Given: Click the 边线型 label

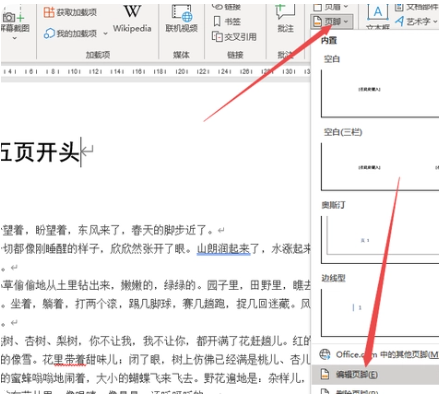Looking at the screenshot, I should tap(333, 278).
